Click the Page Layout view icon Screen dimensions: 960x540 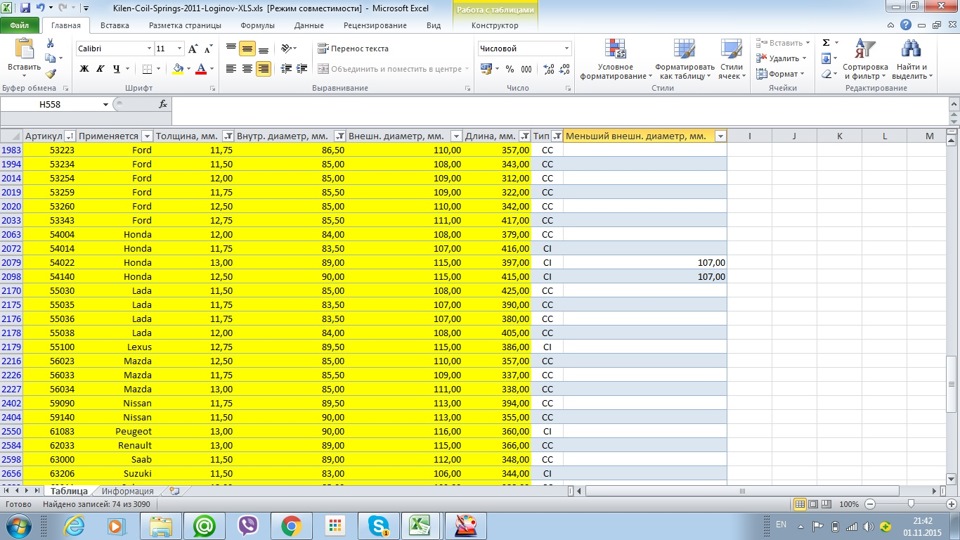(813, 504)
